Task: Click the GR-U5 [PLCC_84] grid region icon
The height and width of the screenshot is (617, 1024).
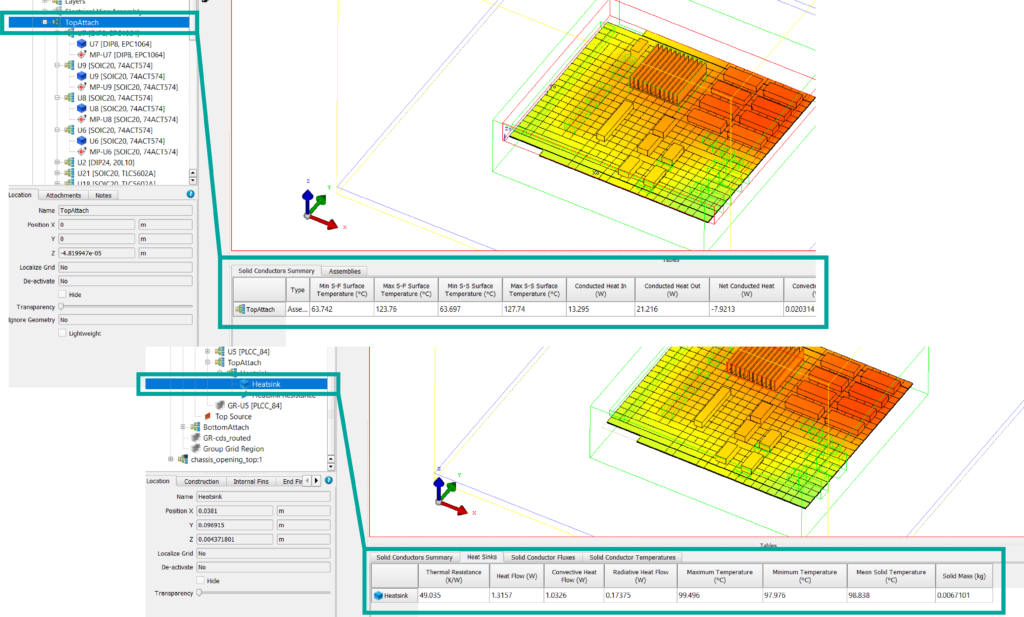Action: pyautogui.click(x=219, y=406)
